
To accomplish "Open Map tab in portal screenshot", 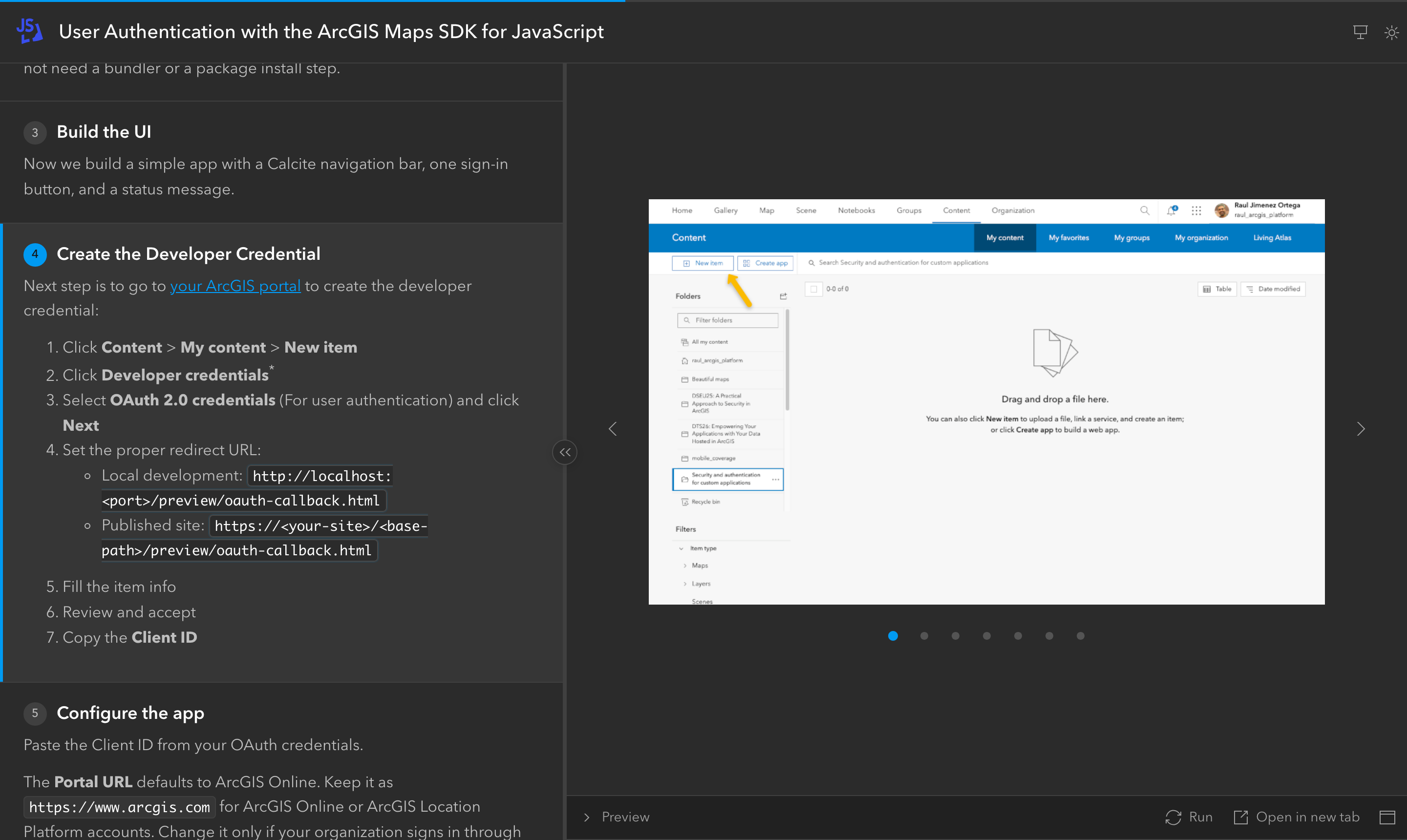I will tap(766, 210).
